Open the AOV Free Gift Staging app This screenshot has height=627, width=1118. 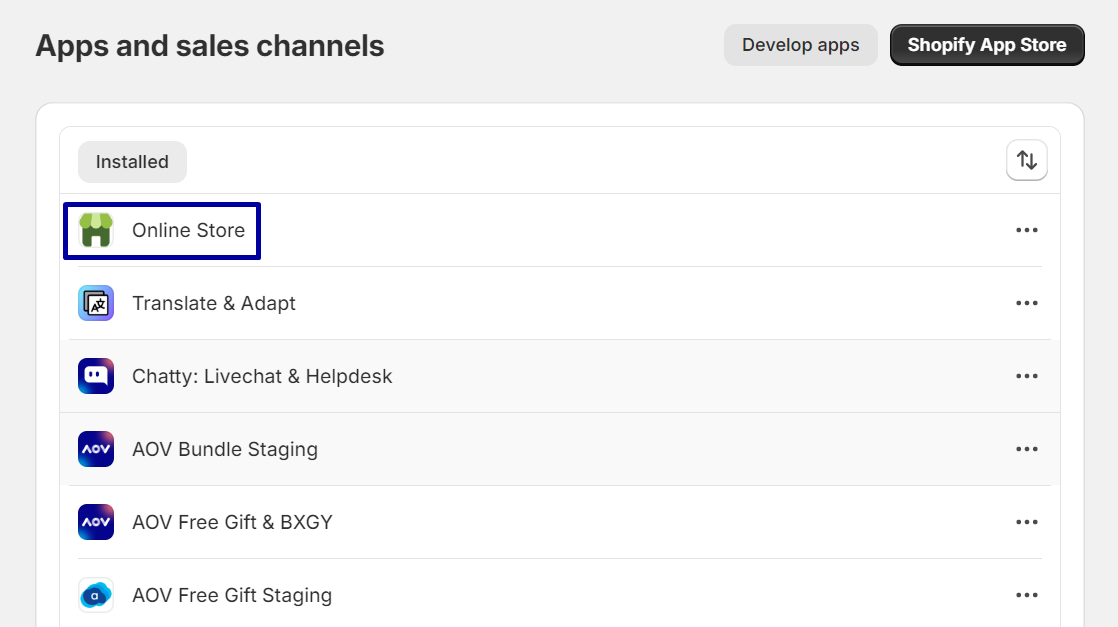click(x=232, y=595)
